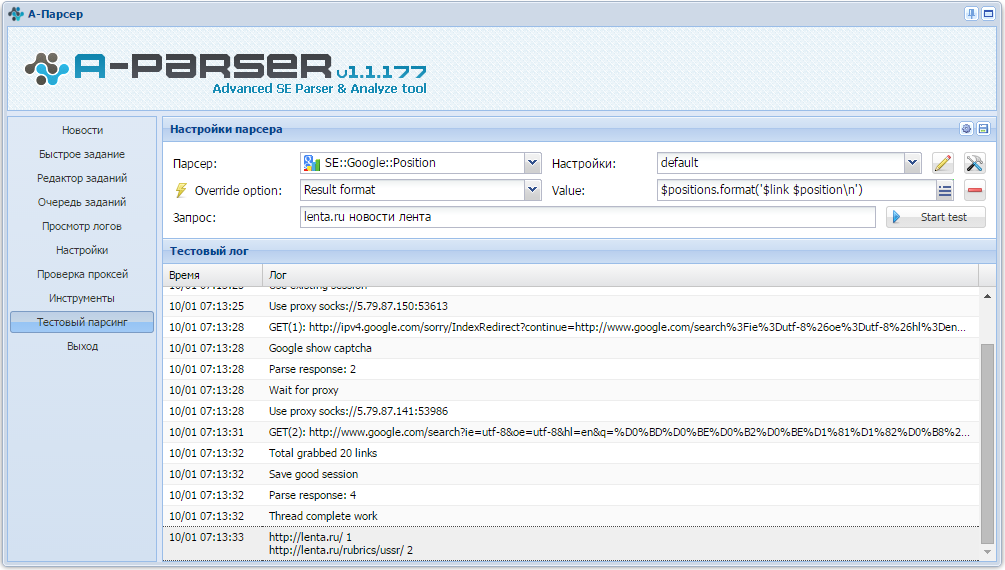Click result line 'http://lenta.ru/ 1'
Image resolution: width=1005 pixels, height=570 pixels.
click(310, 537)
